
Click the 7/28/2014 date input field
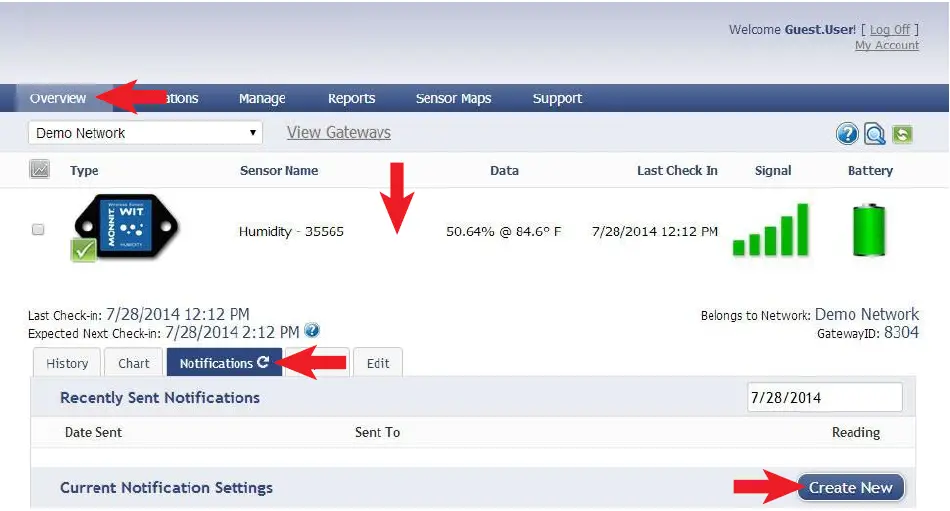pos(825,397)
